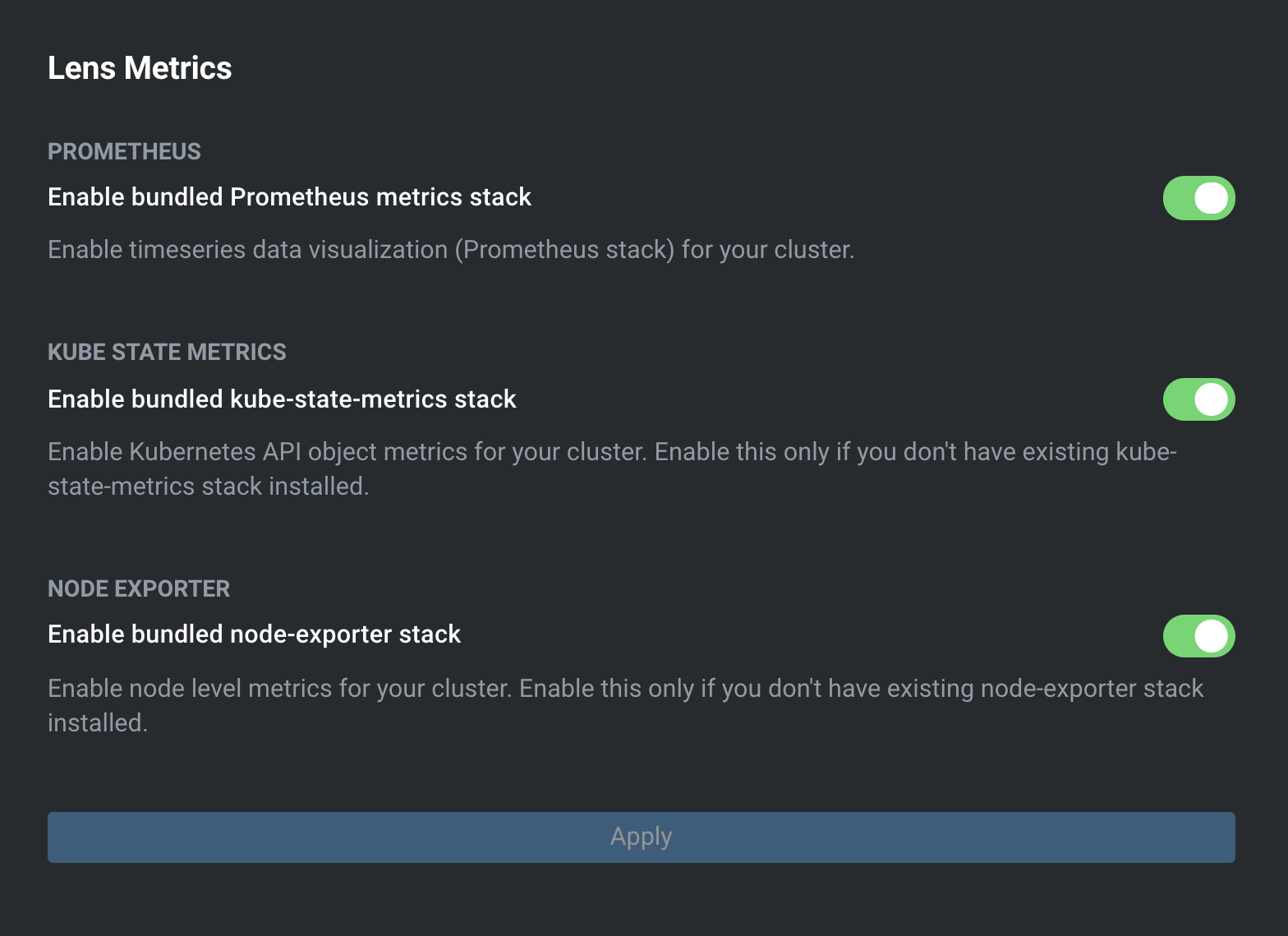Click the Lens Metrics page title

tap(140, 68)
